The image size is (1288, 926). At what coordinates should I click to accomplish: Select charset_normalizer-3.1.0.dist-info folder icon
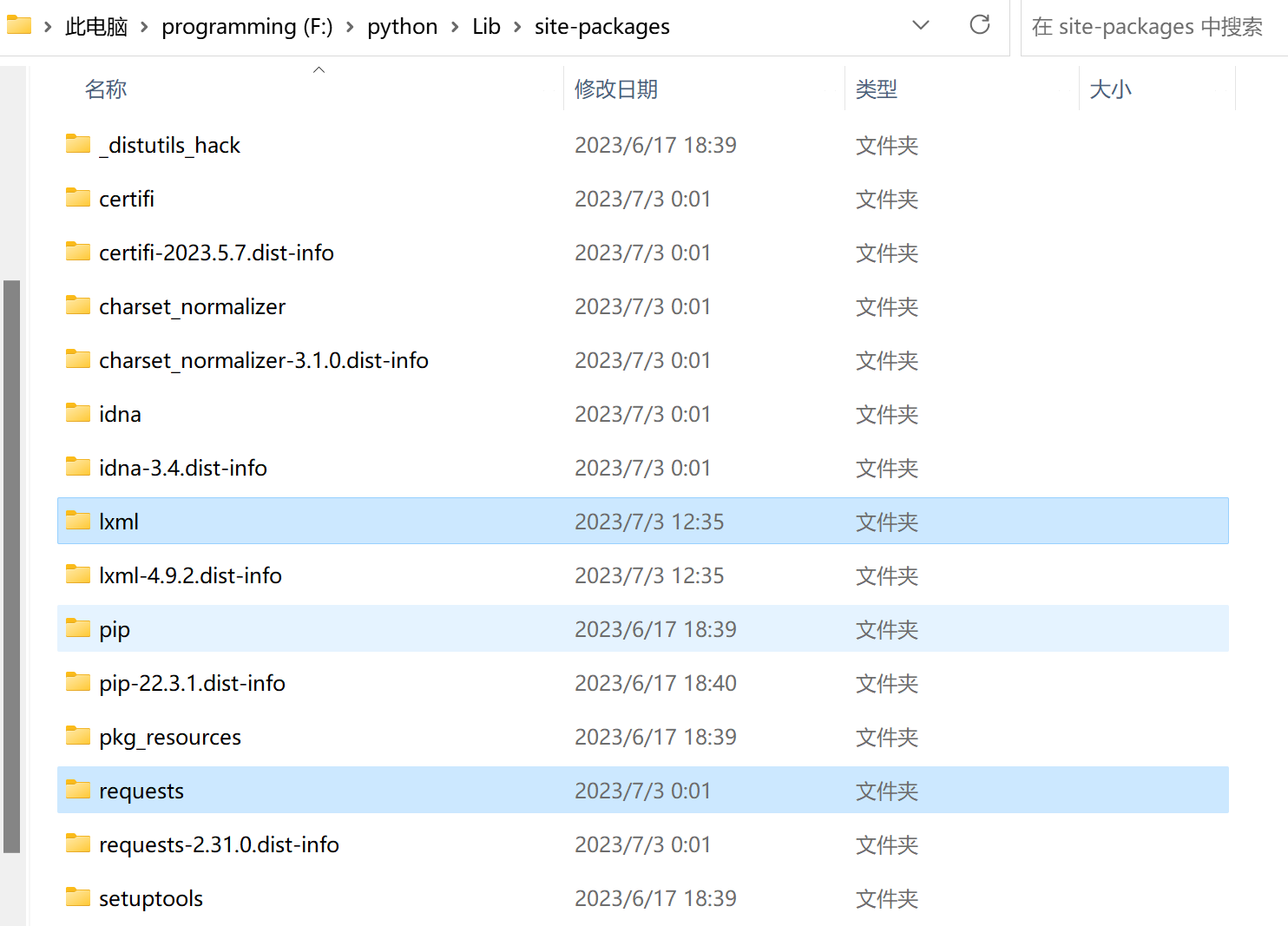click(x=78, y=359)
